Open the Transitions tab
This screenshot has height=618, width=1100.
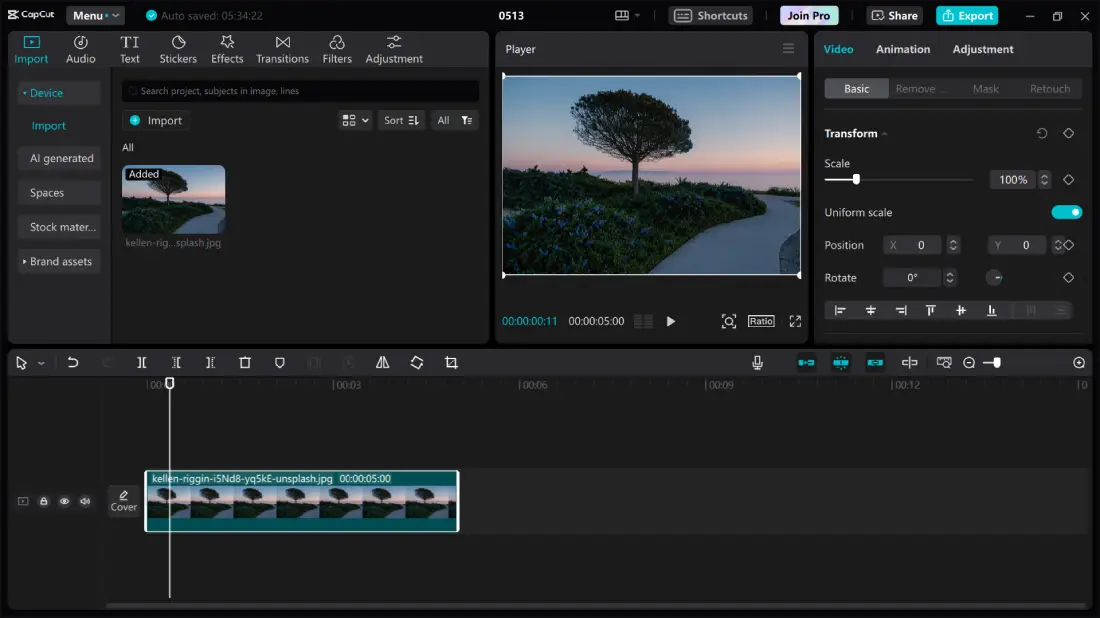[x=282, y=49]
